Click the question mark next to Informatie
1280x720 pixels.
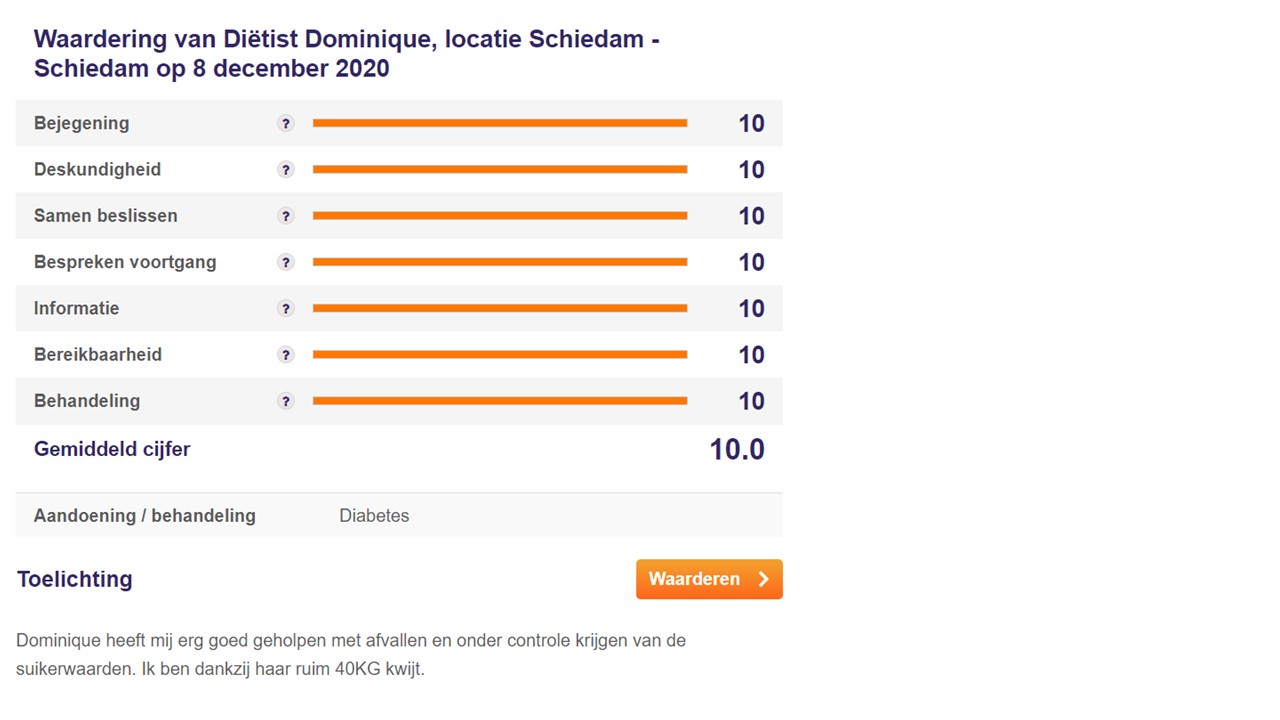[x=286, y=309]
